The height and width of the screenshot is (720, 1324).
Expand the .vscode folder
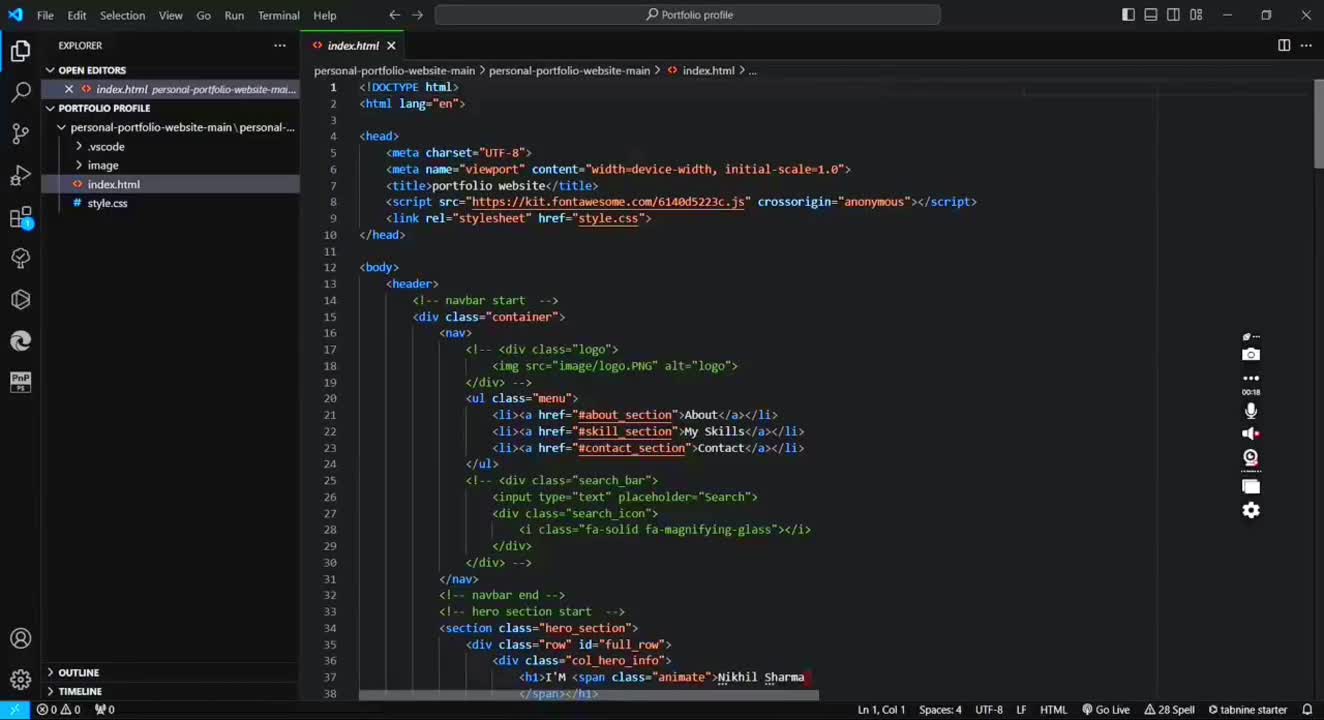click(x=106, y=146)
